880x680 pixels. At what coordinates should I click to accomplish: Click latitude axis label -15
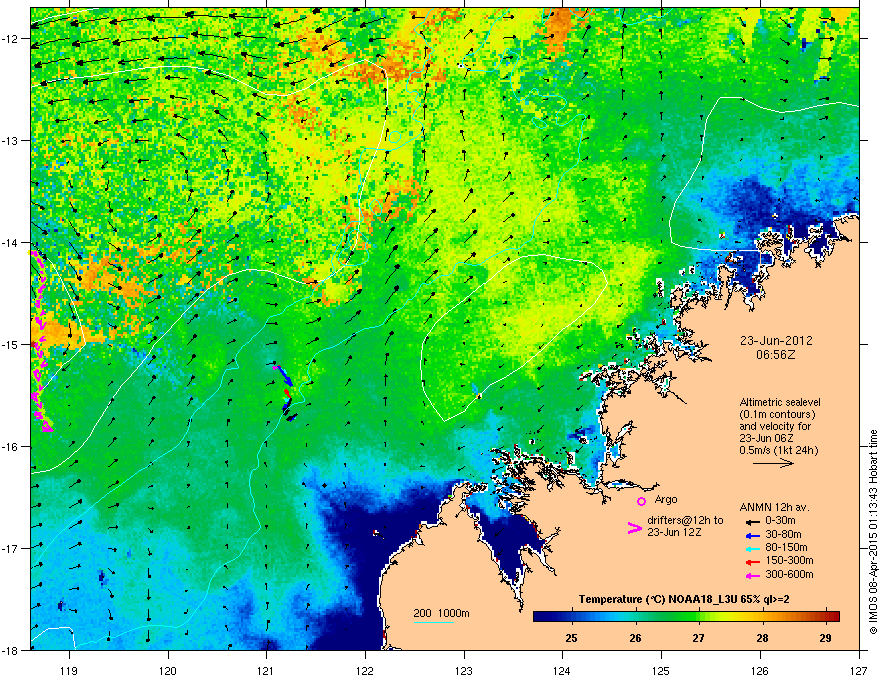tap(11, 344)
